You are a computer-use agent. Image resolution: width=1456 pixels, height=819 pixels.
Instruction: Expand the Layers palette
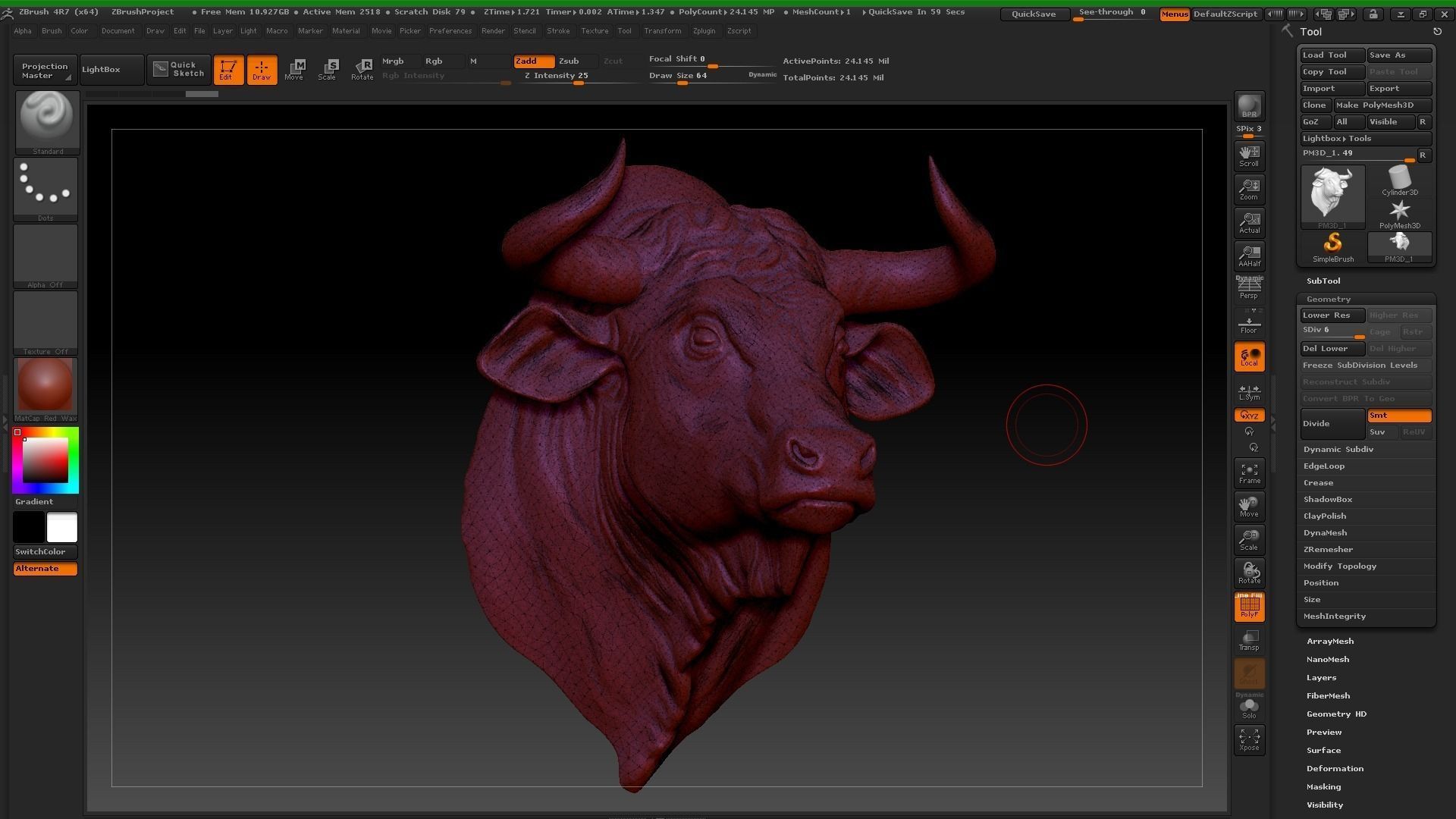(x=1321, y=677)
